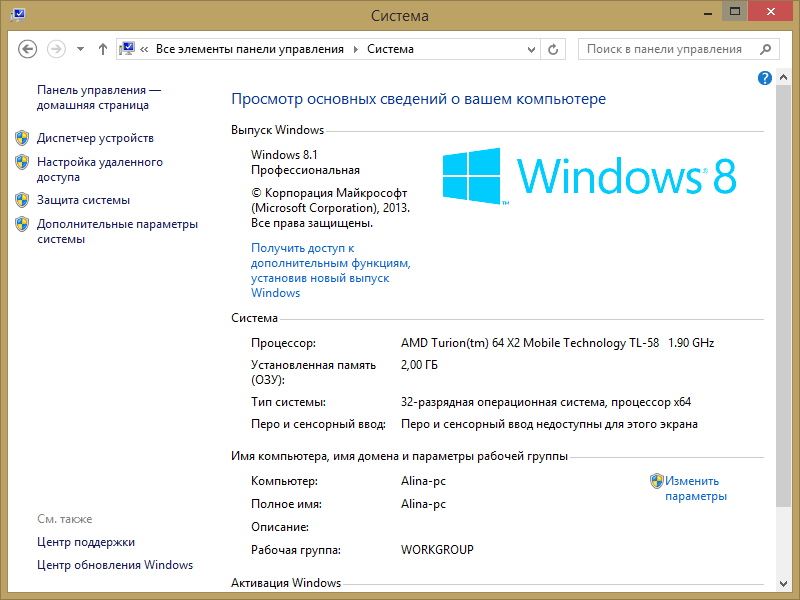Expand the address bar history dropdown

(x=531, y=49)
